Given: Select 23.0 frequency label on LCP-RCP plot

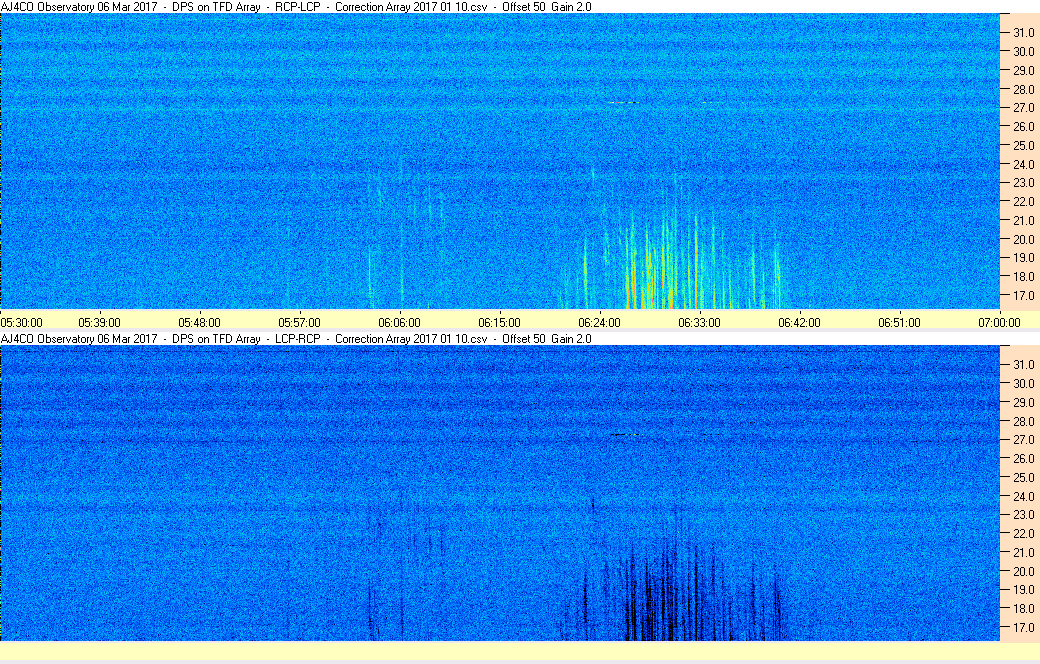Looking at the screenshot, I should [1023, 515].
